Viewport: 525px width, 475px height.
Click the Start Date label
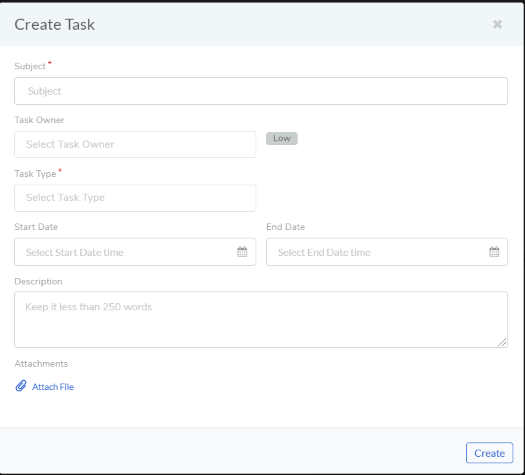pos(36,227)
